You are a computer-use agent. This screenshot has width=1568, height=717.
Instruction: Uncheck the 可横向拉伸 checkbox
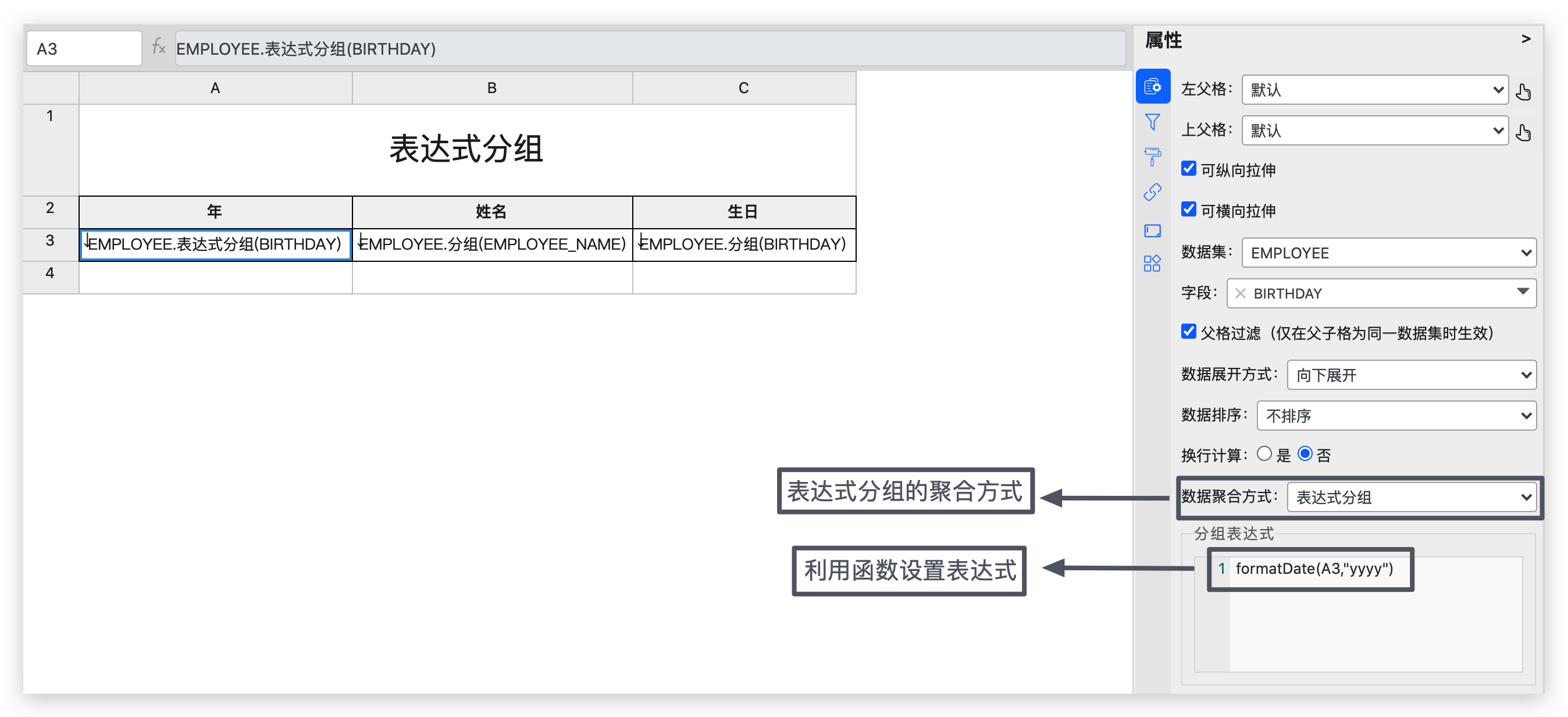(x=1188, y=210)
